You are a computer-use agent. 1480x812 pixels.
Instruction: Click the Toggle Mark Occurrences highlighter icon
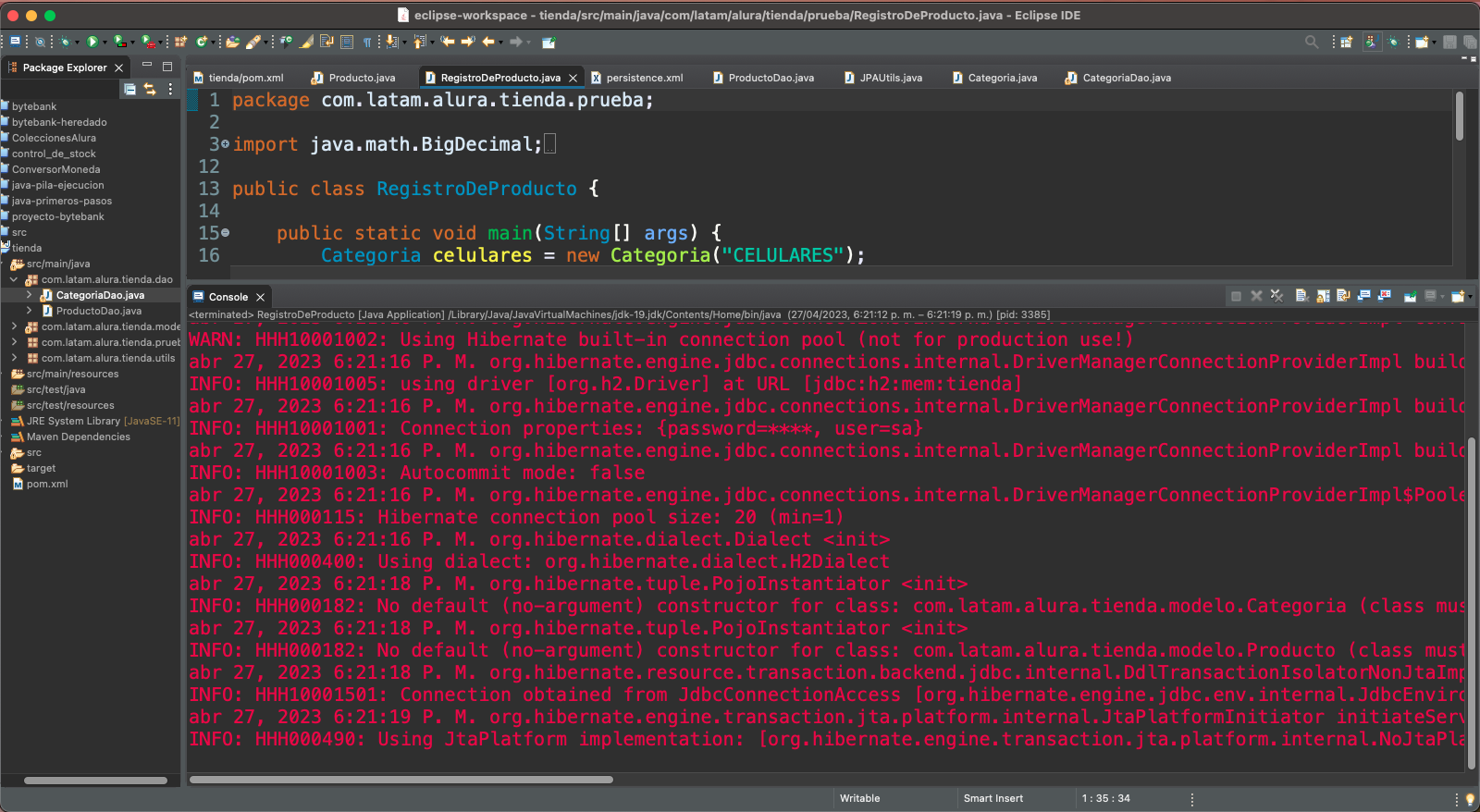(x=306, y=42)
